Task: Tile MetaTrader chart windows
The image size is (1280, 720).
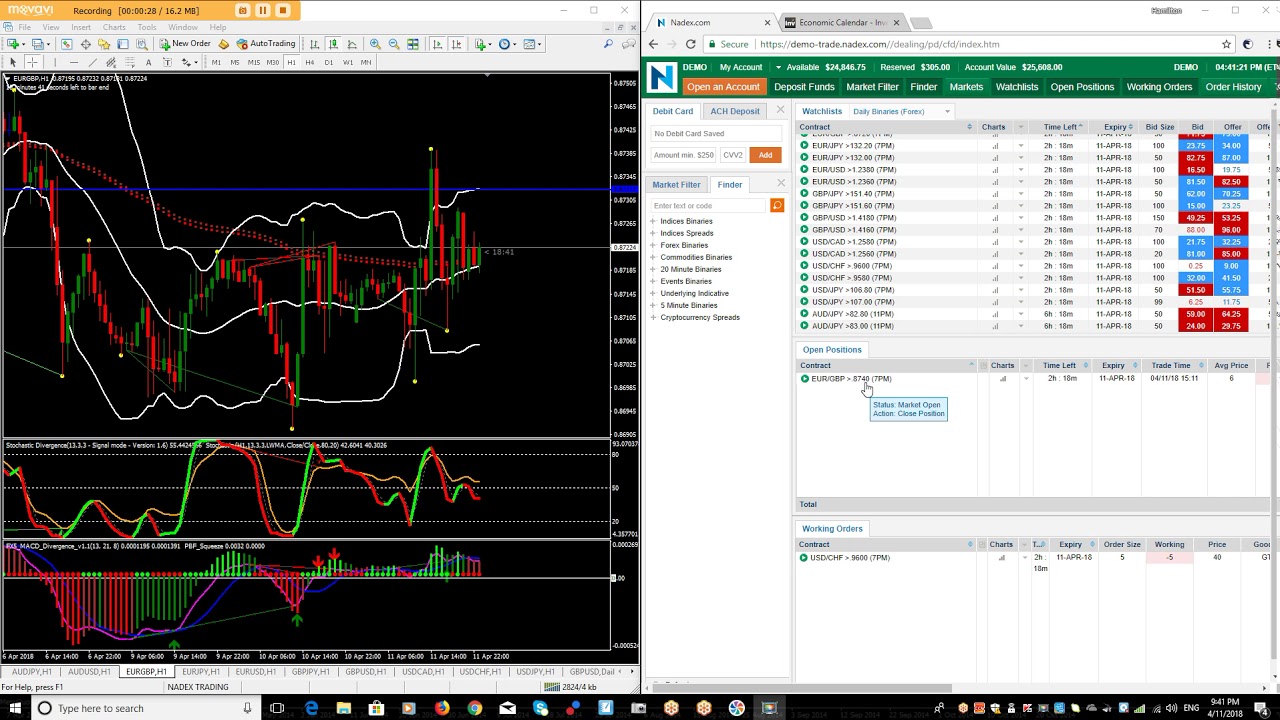Action: pos(413,44)
